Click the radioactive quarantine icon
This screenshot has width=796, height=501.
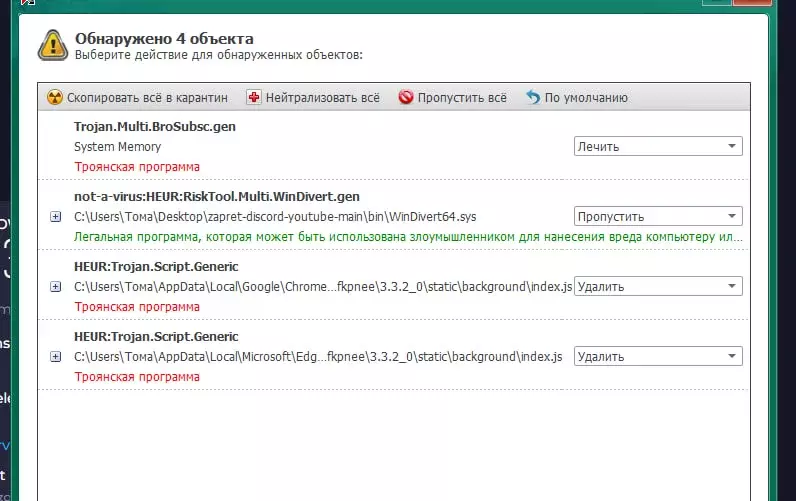click(54, 97)
